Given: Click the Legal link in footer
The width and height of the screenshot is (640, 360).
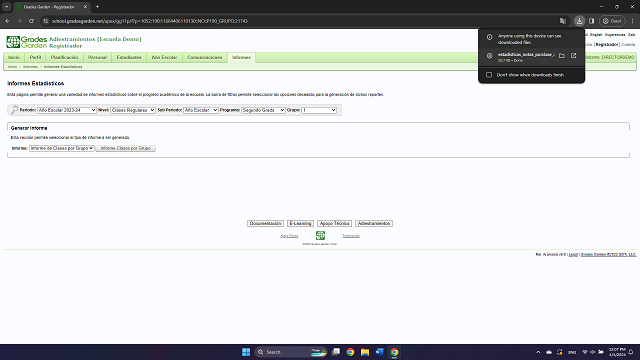Looking at the screenshot, I should click(573, 254).
